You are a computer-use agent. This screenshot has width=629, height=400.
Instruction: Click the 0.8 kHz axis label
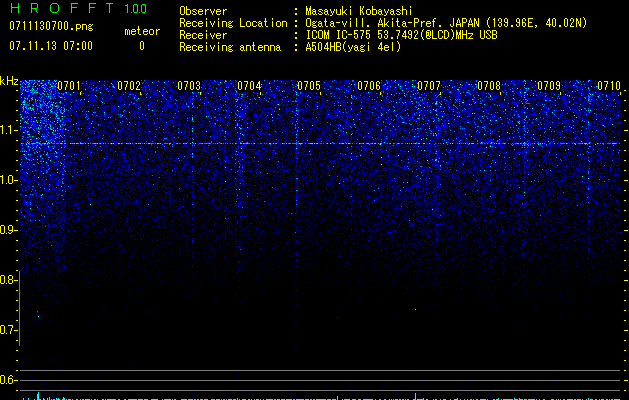(x=8, y=280)
